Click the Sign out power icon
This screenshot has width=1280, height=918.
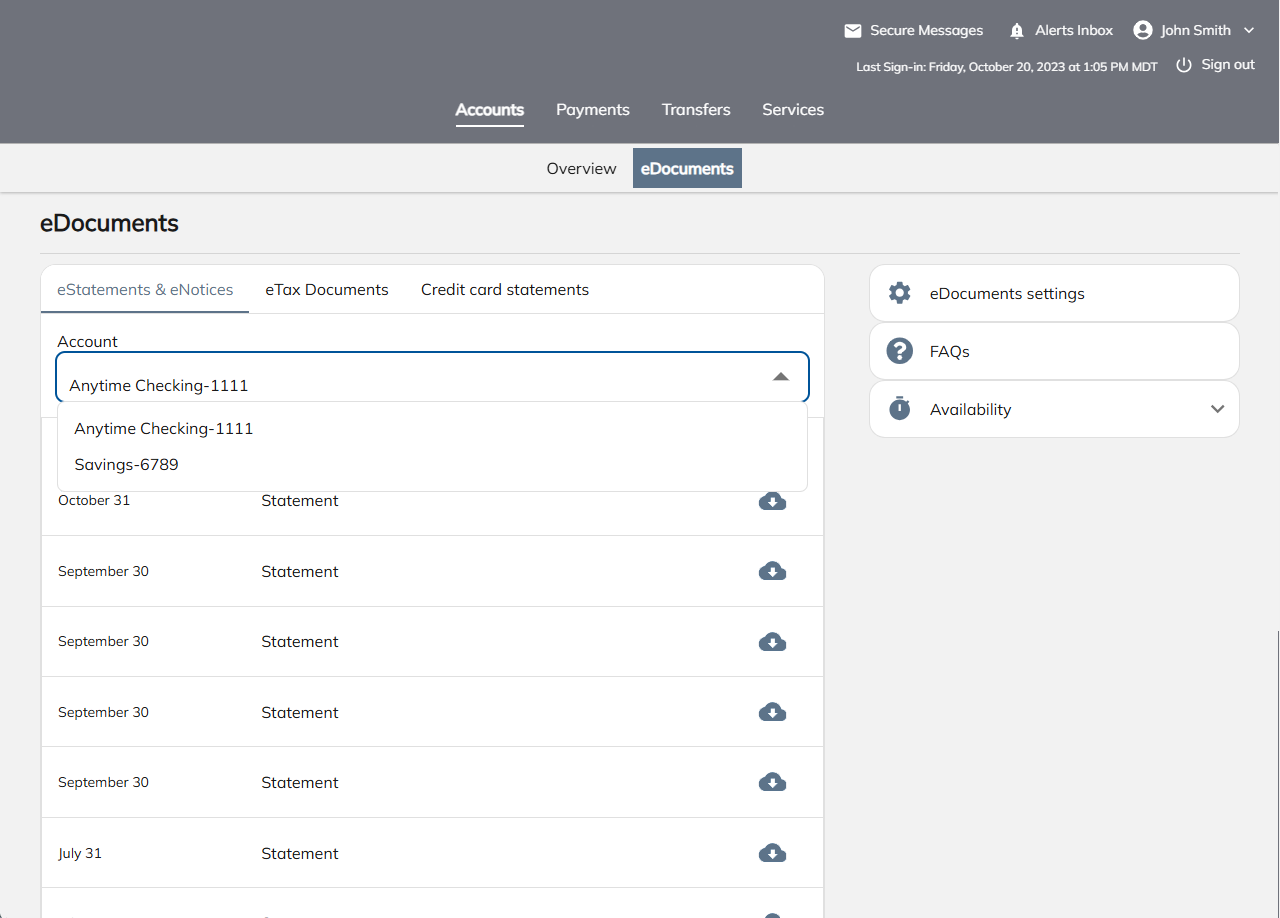point(1184,65)
